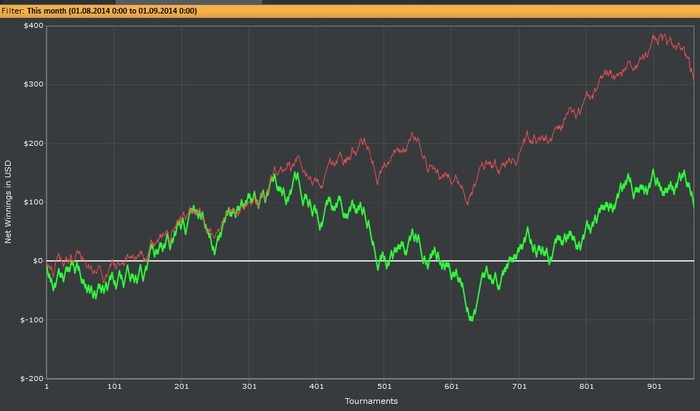Click the 'Net Winnings in USD' axis title

click(x=8, y=202)
